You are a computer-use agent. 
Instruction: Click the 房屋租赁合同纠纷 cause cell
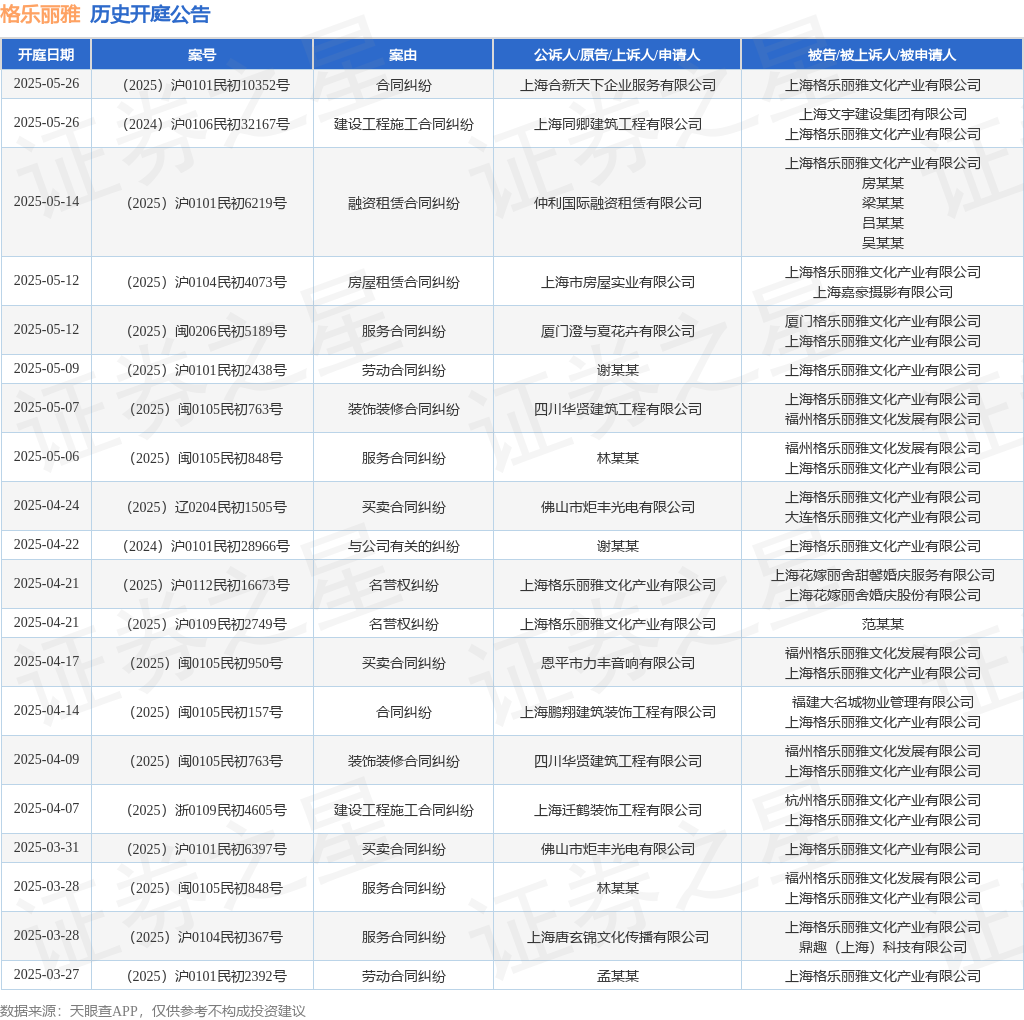(x=404, y=282)
